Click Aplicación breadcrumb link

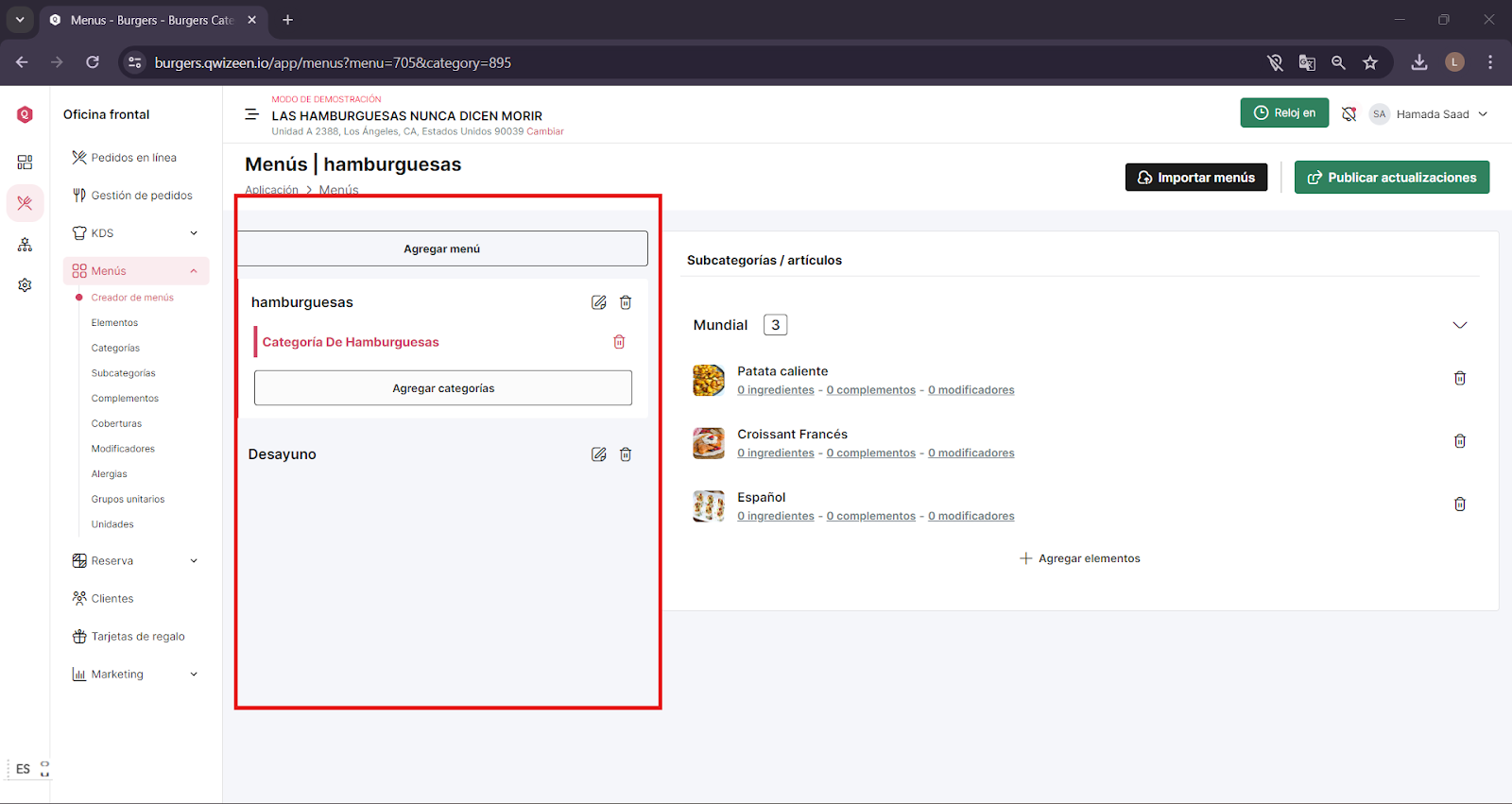tap(271, 190)
